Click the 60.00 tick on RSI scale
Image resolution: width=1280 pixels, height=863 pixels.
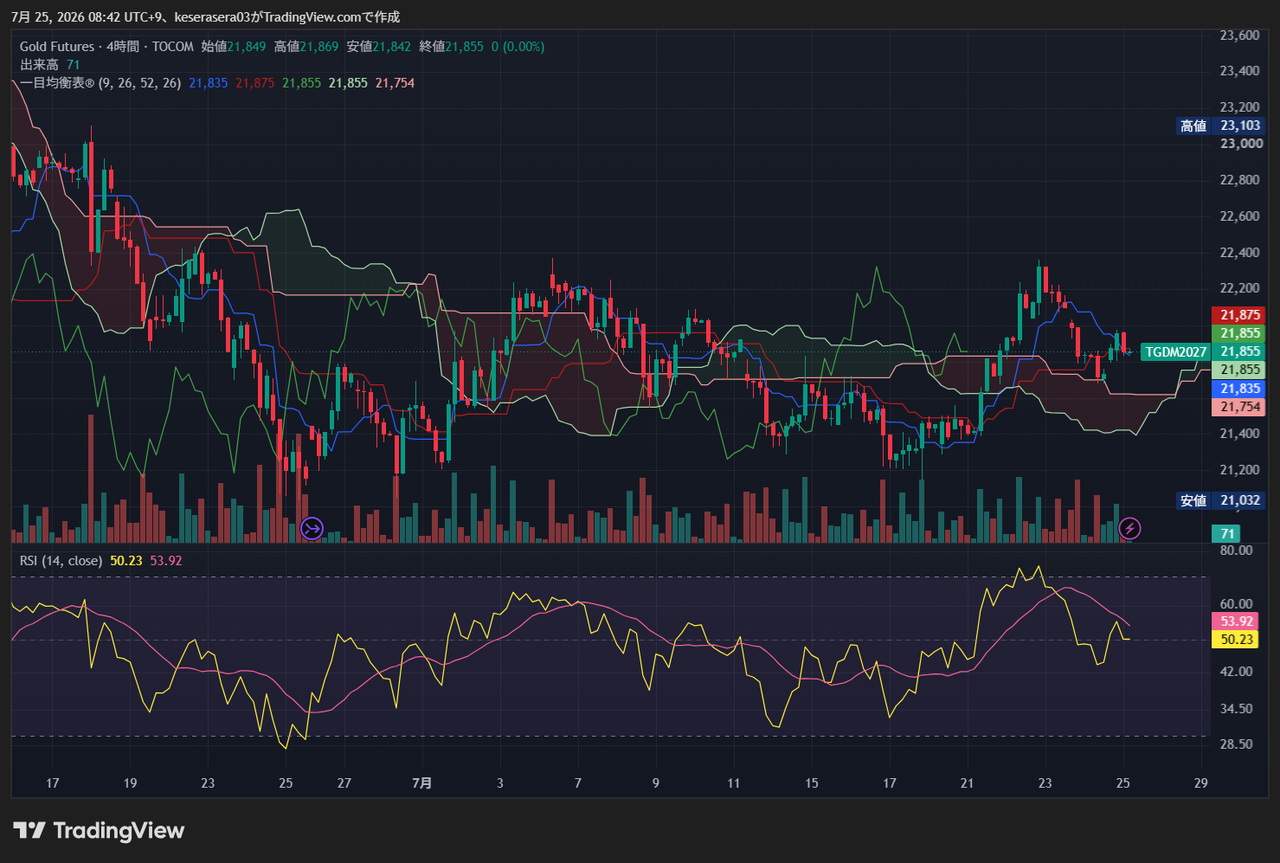(1237, 604)
